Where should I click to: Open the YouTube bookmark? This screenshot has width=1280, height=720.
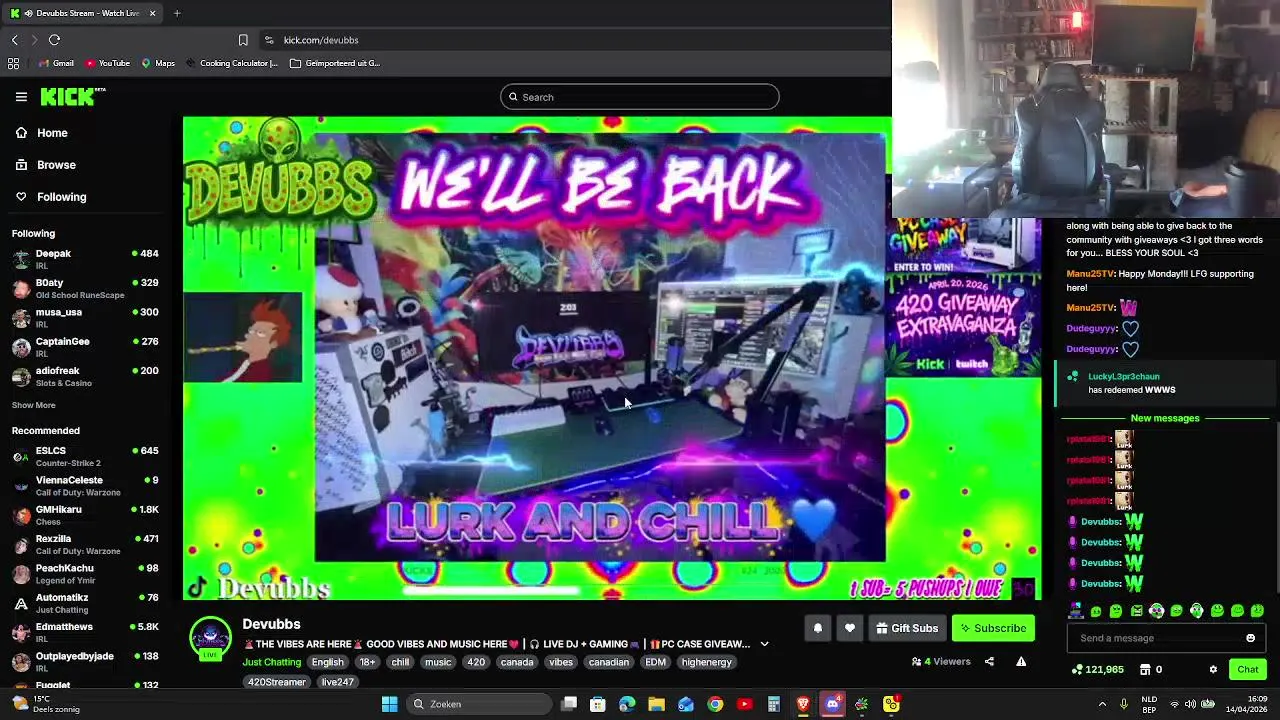[107, 63]
